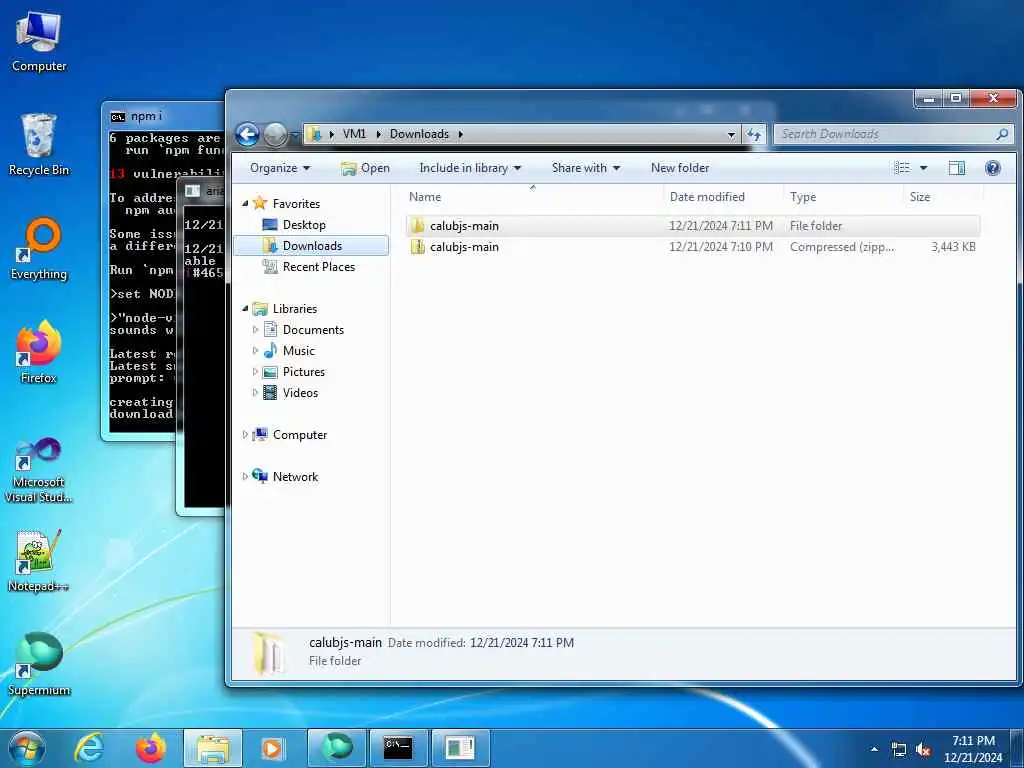Create a New folder

[680, 168]
